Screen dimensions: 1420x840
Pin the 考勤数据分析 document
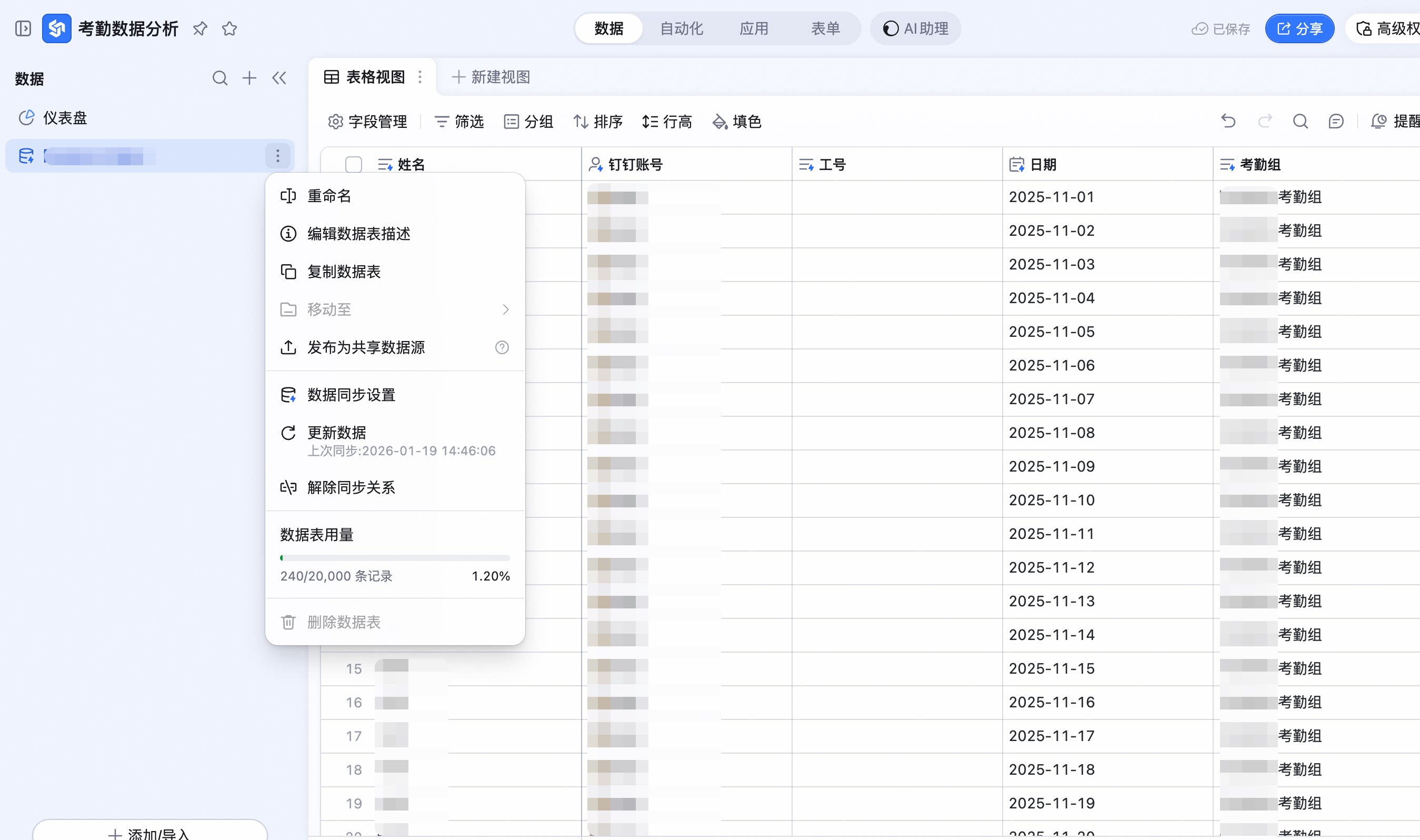pyautogui.click(x=200, y=28)
